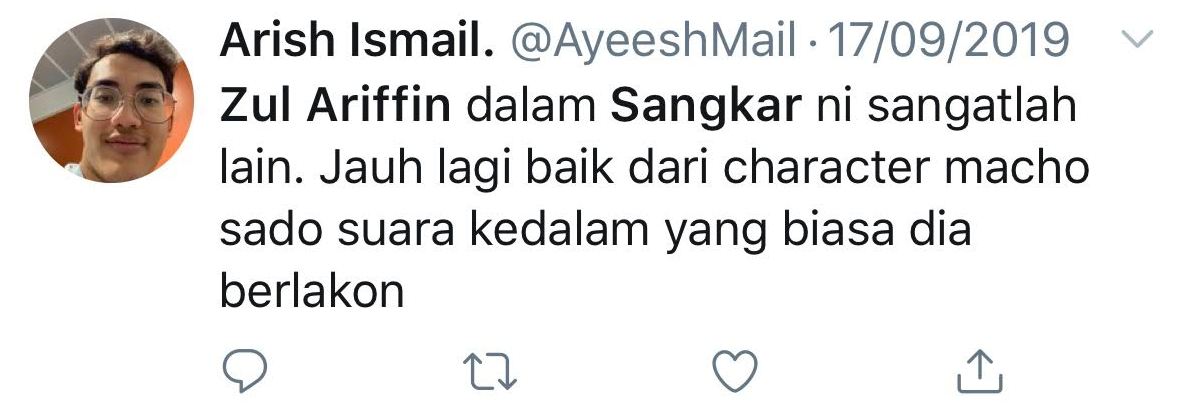The height and width of the screenshot is (411, 1191).
Task: Select the bold Sangkar keyword
Action: (706, 107)
